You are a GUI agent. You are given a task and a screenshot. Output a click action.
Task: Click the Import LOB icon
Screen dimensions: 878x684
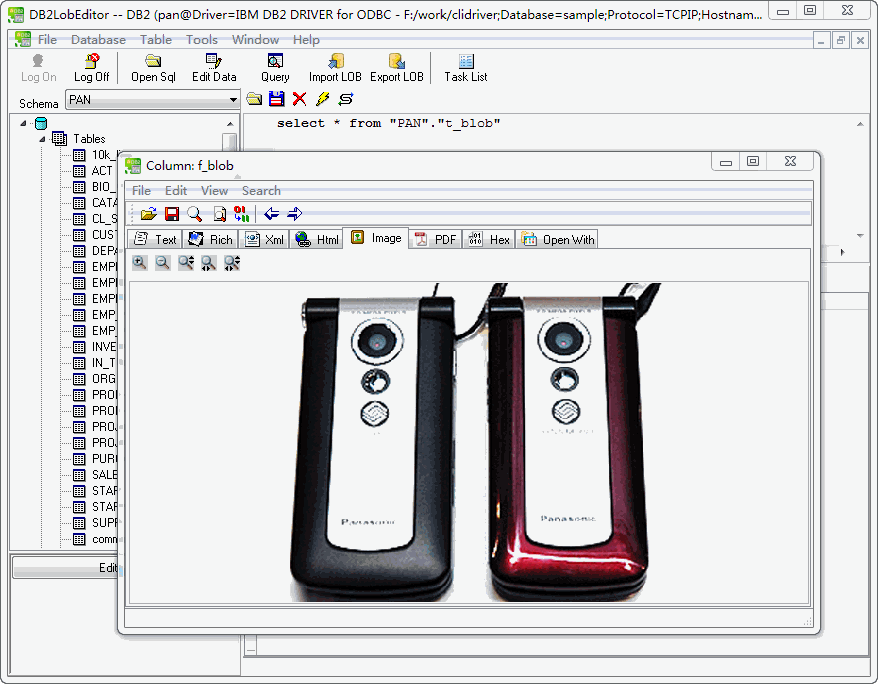[335, 68]
